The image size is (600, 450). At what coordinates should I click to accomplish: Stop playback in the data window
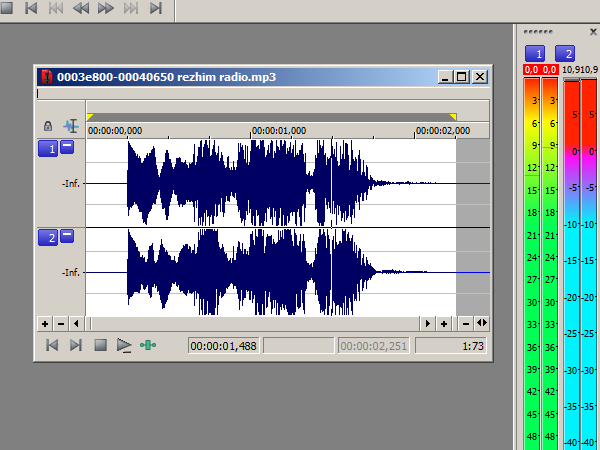[x=100, y=345]
